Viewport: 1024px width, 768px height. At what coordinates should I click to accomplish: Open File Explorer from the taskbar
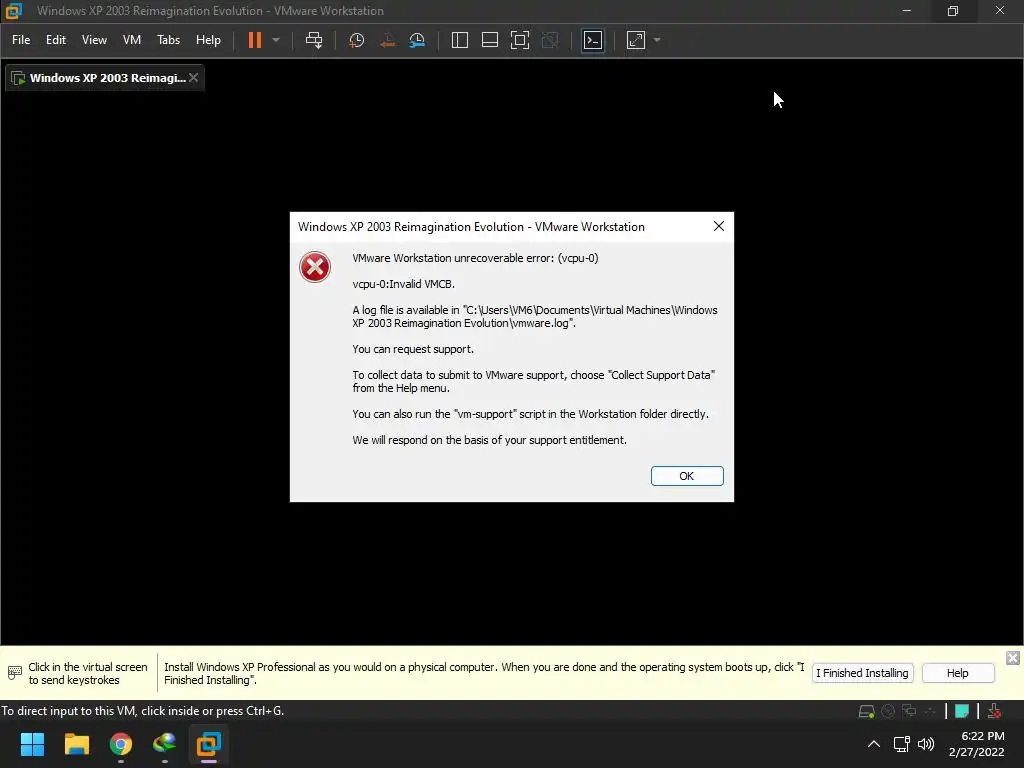point(76,744)
